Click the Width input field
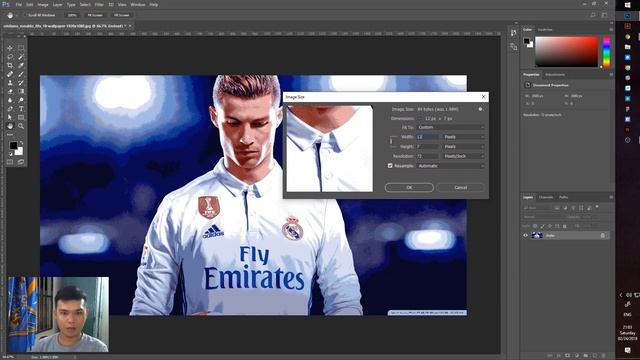 (x=428, y=137)
